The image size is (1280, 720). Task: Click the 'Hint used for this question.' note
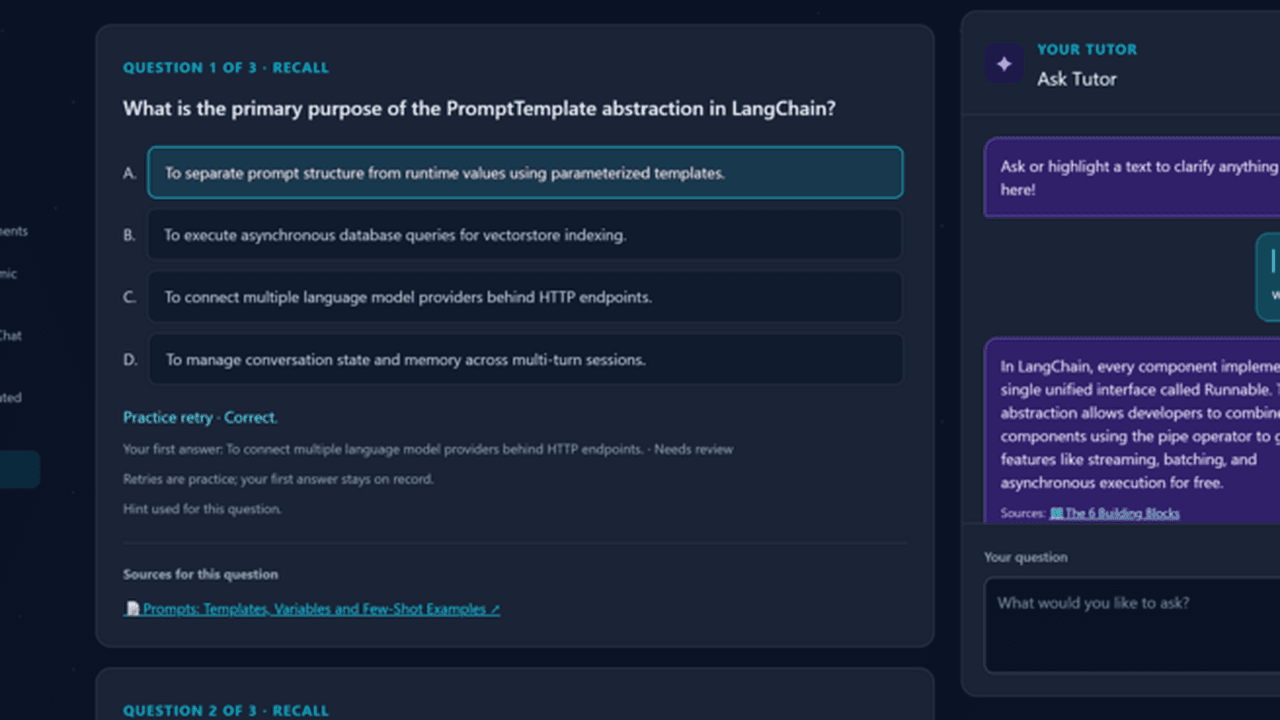(x=202, y=509)
